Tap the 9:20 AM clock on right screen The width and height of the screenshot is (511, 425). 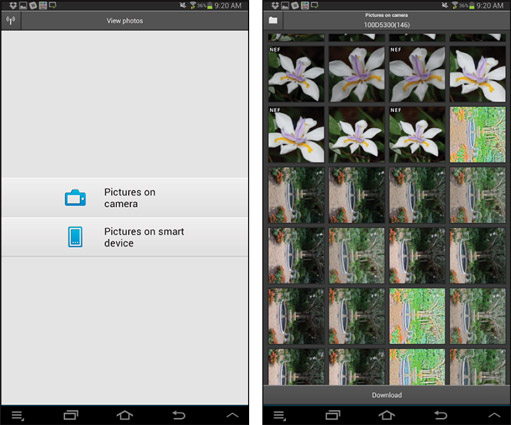click(x=489, y=5)
